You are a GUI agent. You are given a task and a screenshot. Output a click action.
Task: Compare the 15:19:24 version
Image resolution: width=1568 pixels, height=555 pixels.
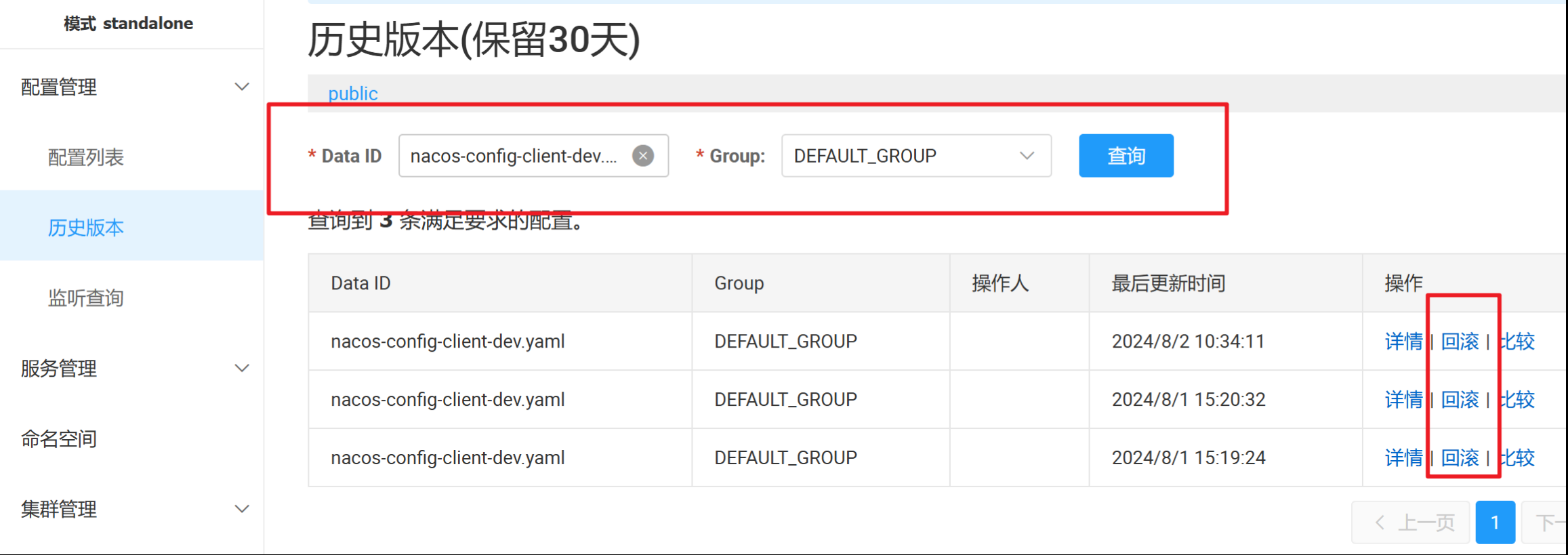[x=1518, y=458]
